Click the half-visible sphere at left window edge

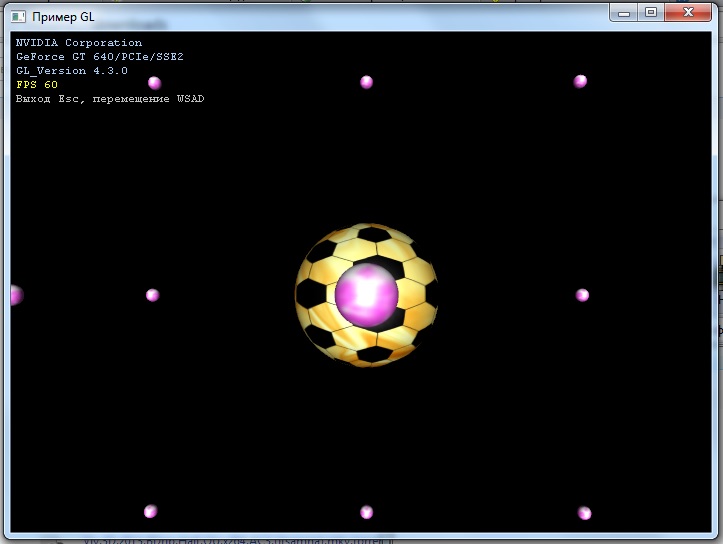pos(15,295)
